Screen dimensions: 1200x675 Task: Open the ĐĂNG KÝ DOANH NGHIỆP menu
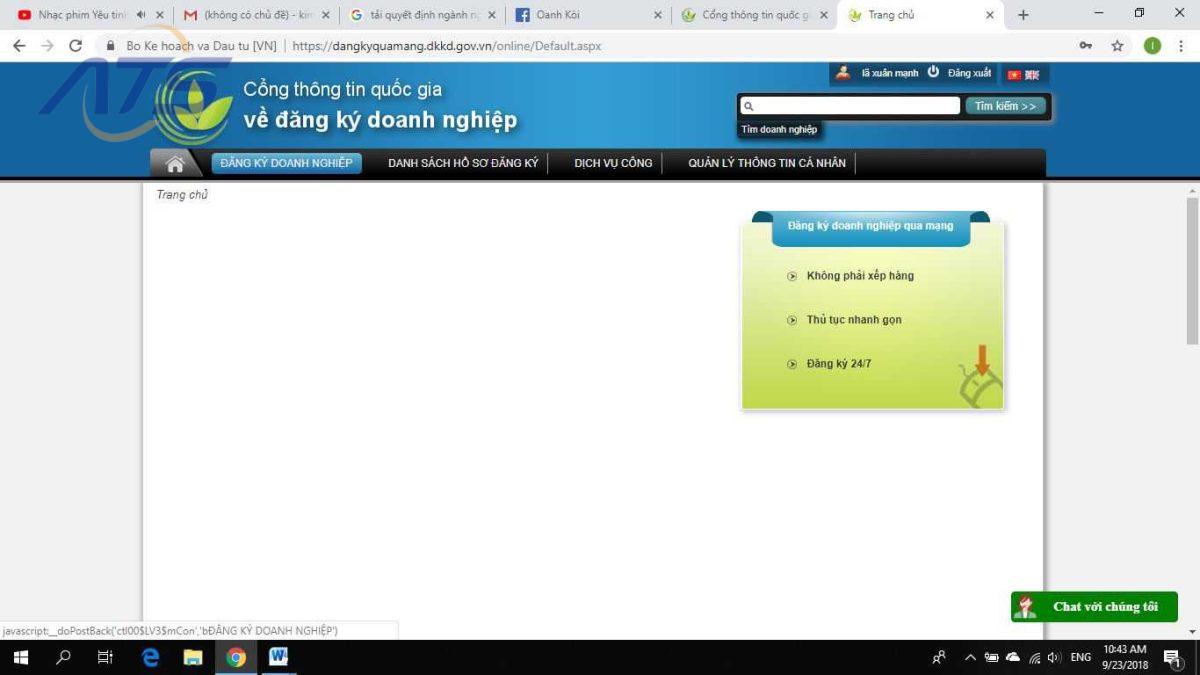[286, 163]
